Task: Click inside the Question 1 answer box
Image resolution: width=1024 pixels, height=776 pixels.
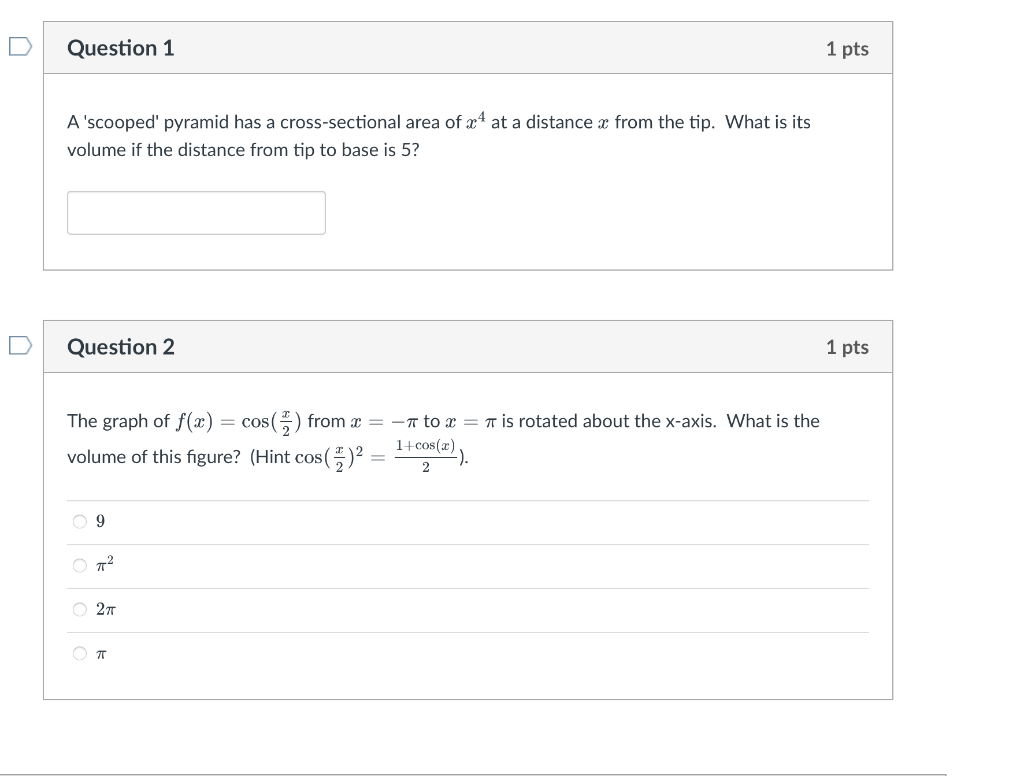Action: [196, 212]
